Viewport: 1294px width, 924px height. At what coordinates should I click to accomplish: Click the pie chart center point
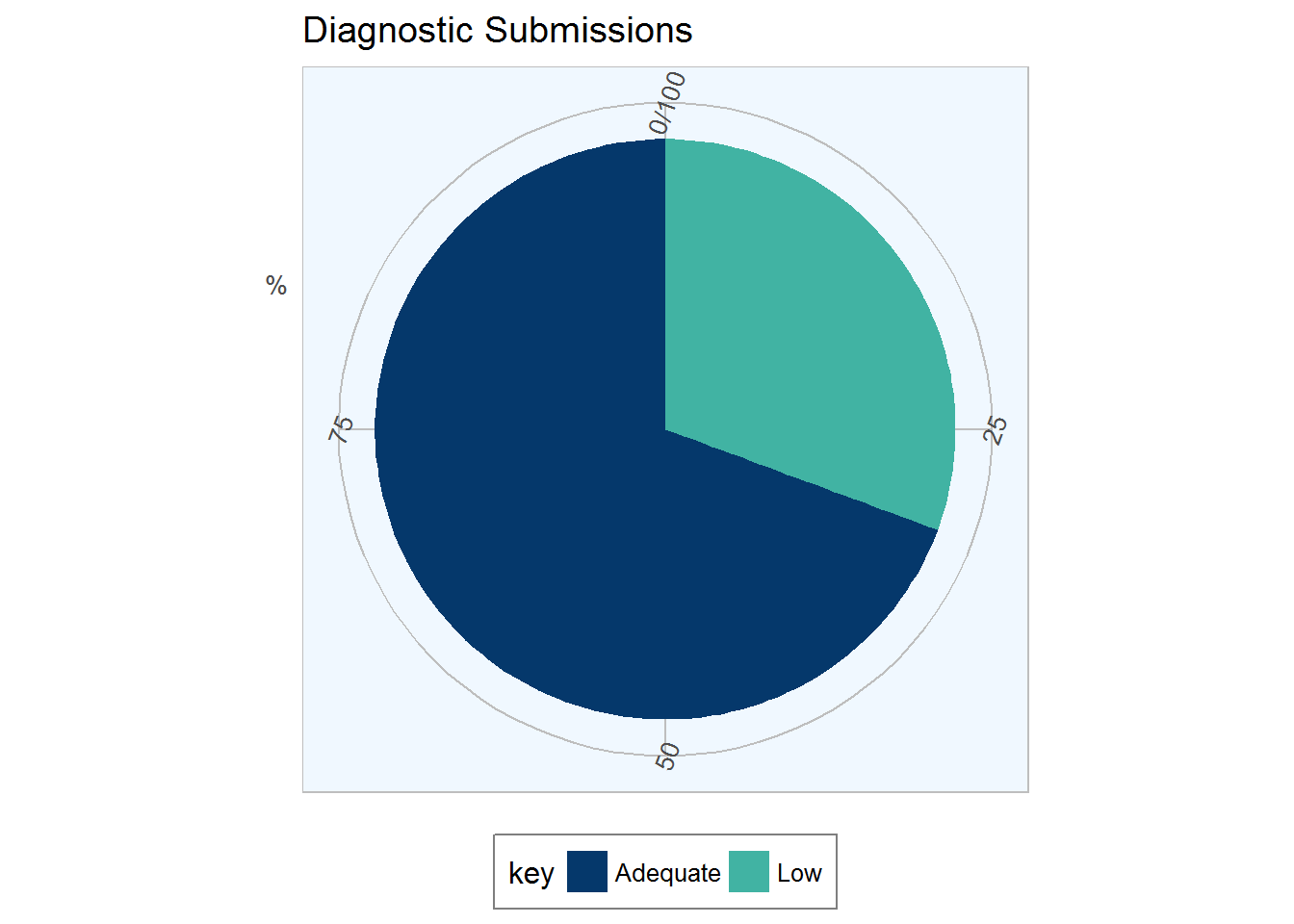tap(665, 429)
